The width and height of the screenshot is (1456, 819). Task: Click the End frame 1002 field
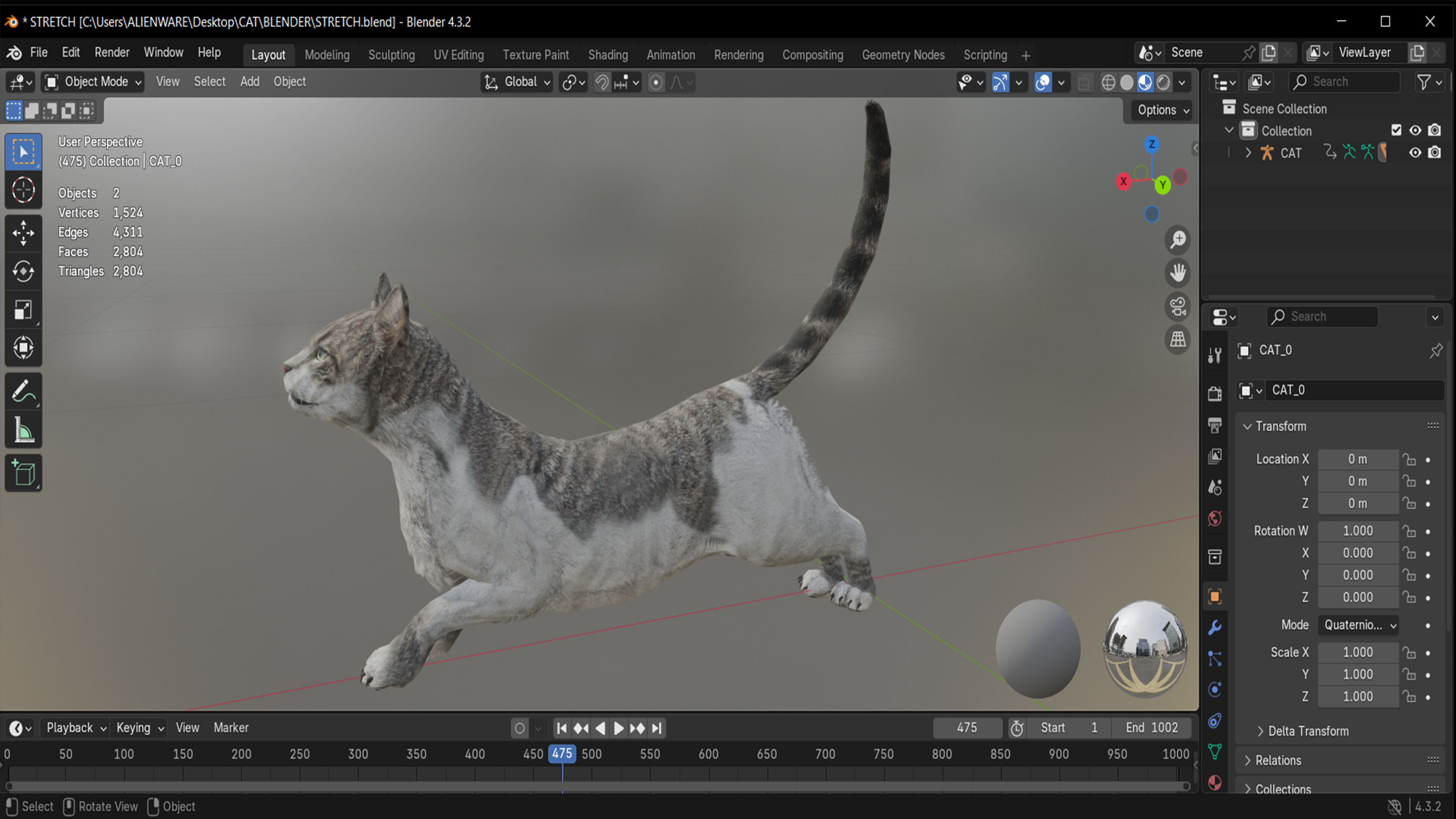1152,728
